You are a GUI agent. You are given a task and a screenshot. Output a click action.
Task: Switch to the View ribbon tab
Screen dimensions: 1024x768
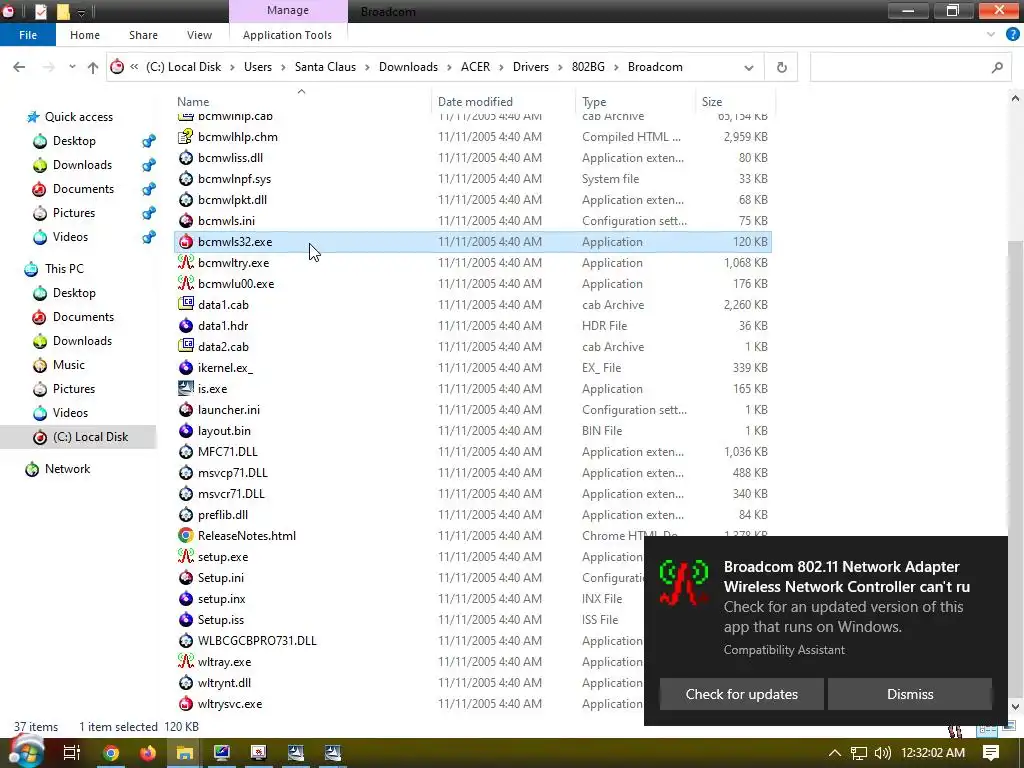(x=199, y=35)
